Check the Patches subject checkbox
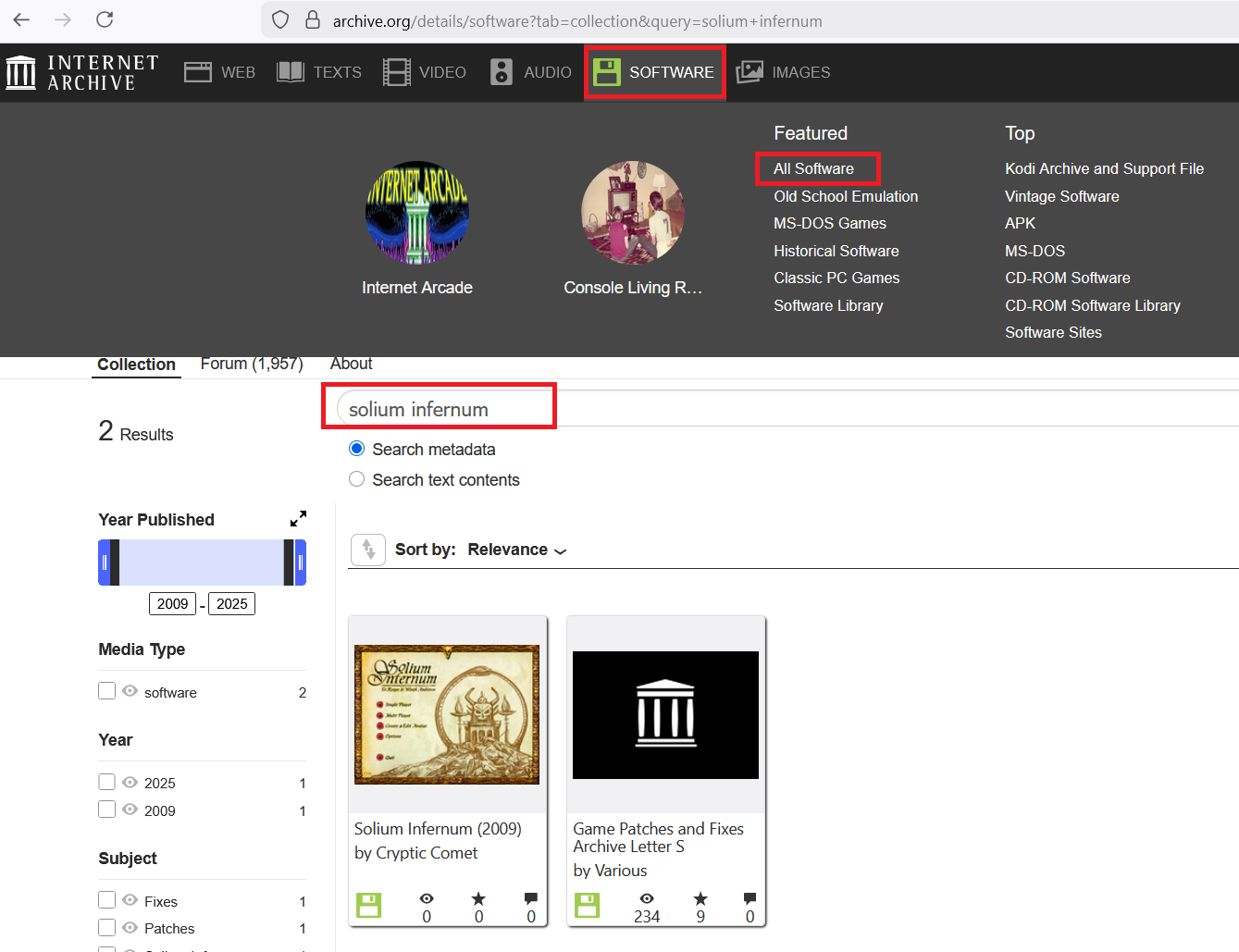Screen dimensions: 1239x952 [x=107, y=927]
